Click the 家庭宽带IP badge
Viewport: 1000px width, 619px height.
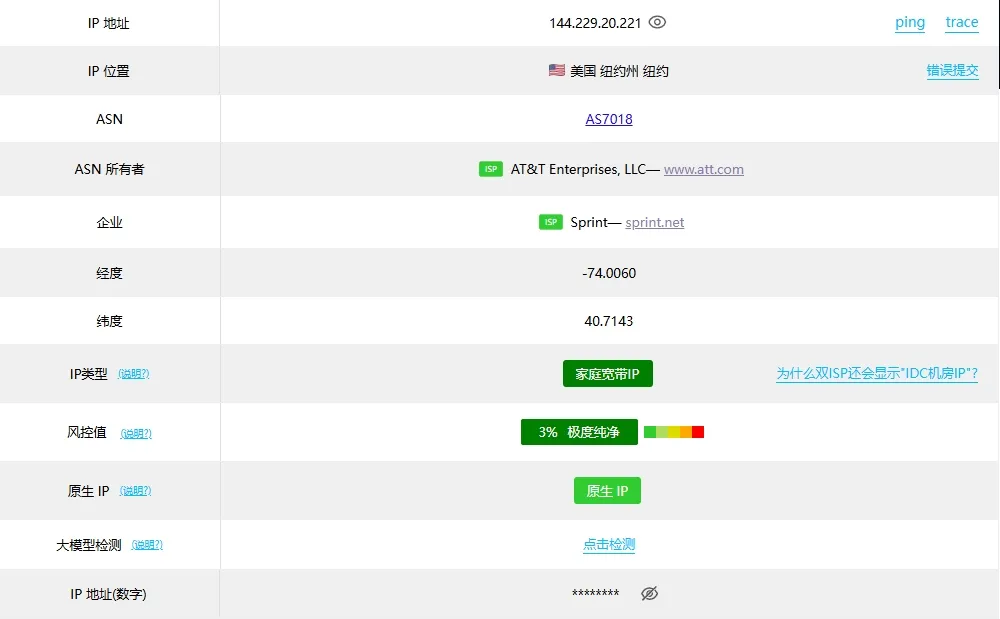tap(608, 374)
